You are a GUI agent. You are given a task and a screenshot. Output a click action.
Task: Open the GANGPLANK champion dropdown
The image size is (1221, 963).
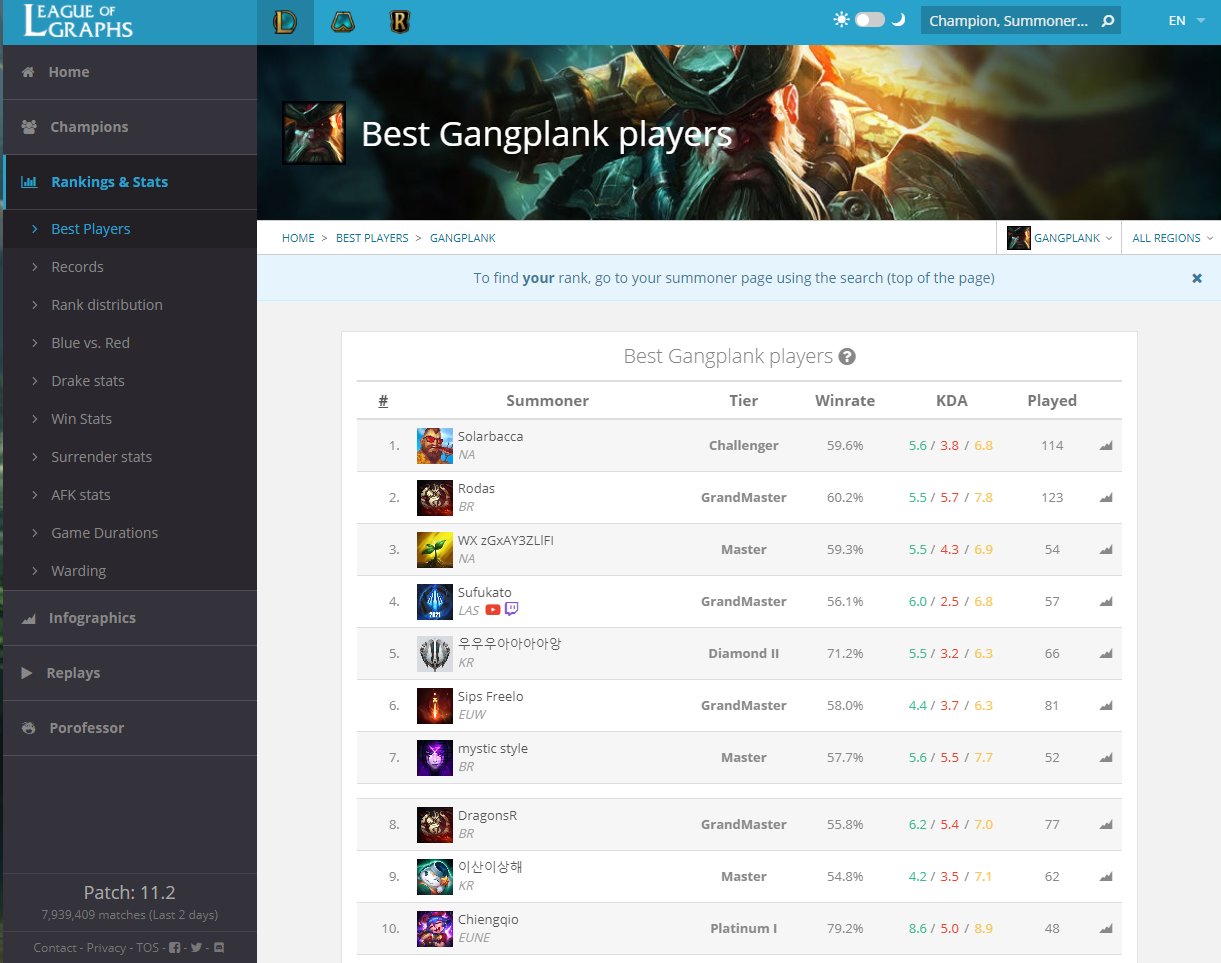(1059, 238)
